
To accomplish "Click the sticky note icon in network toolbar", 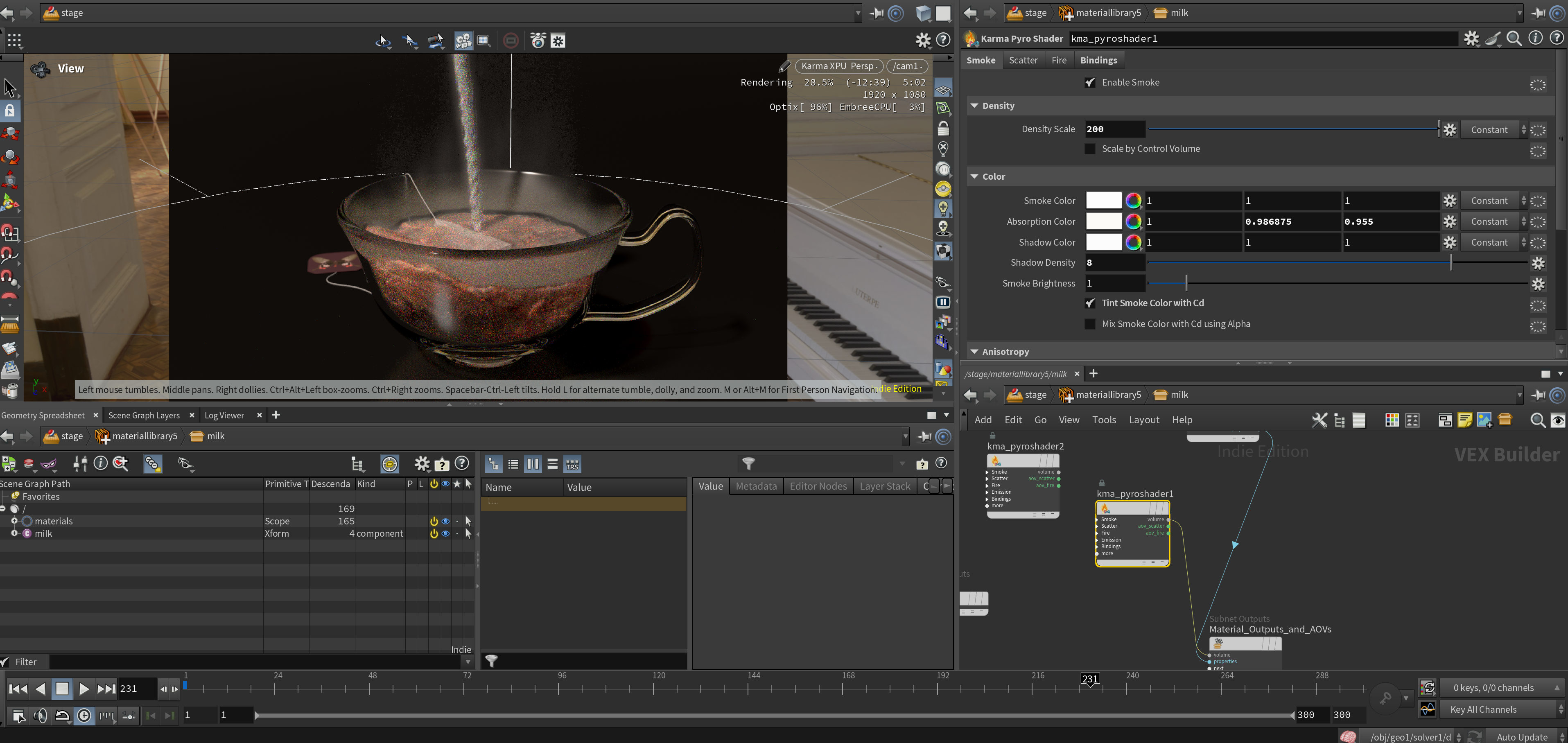I will [1464, 420].
